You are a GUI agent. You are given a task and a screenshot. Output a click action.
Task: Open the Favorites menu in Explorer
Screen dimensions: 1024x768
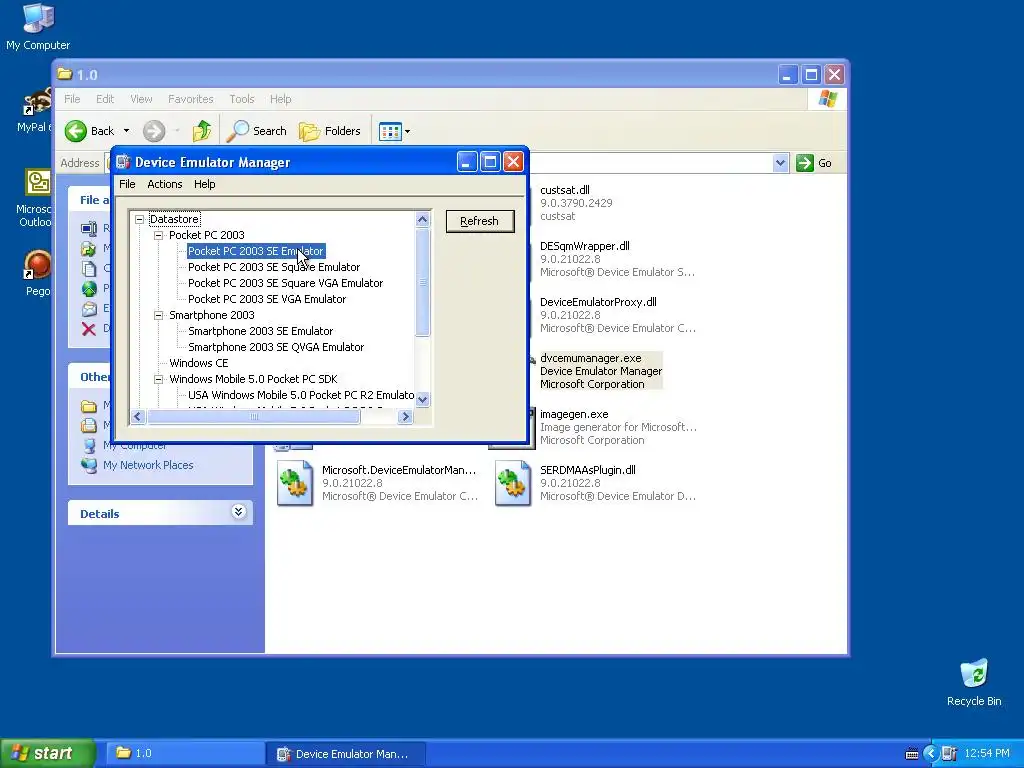point(191,99)
